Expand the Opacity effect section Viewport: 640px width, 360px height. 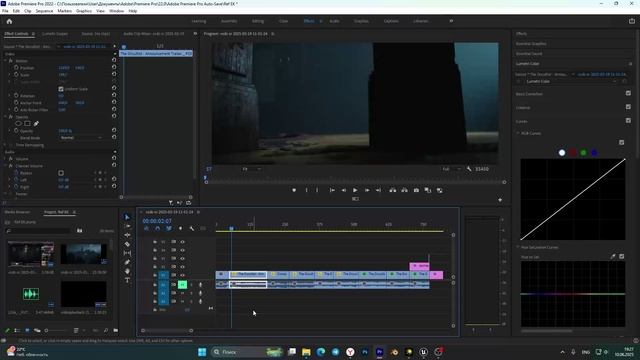6,117
